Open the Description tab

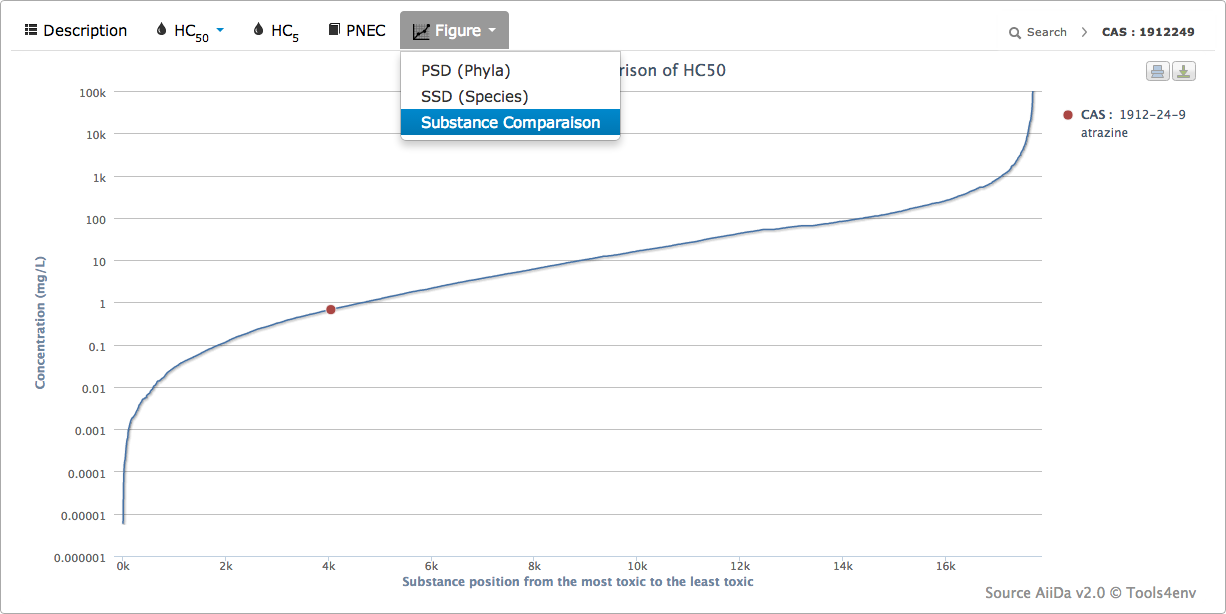85,31
